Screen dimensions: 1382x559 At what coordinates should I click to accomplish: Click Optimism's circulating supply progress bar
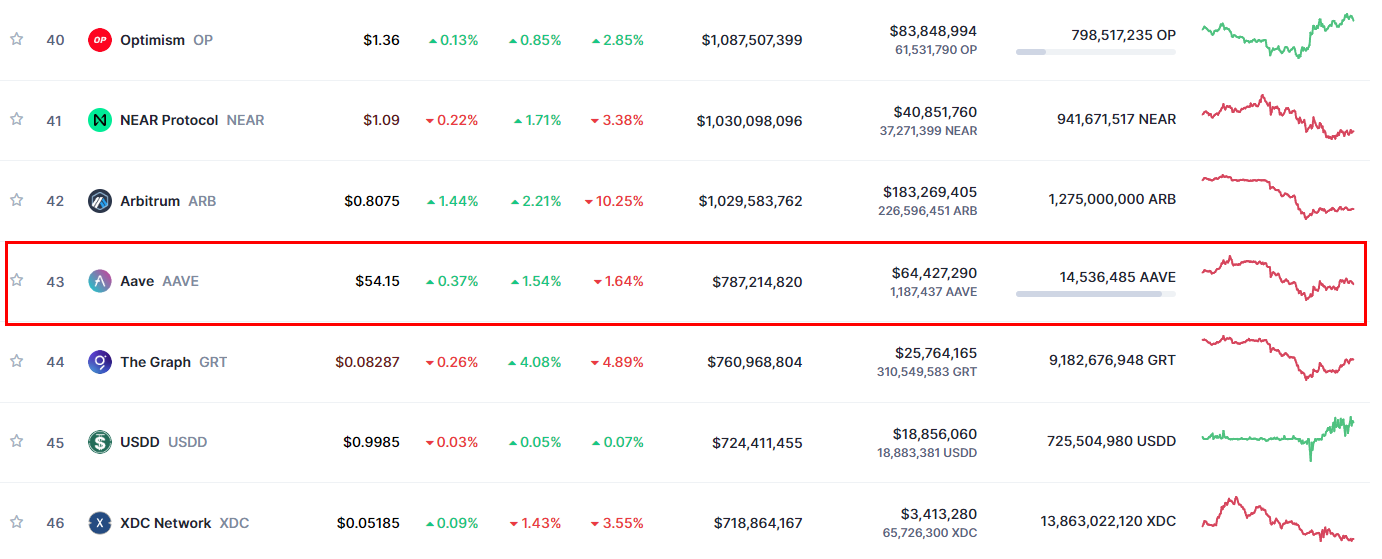(1095, 51)
